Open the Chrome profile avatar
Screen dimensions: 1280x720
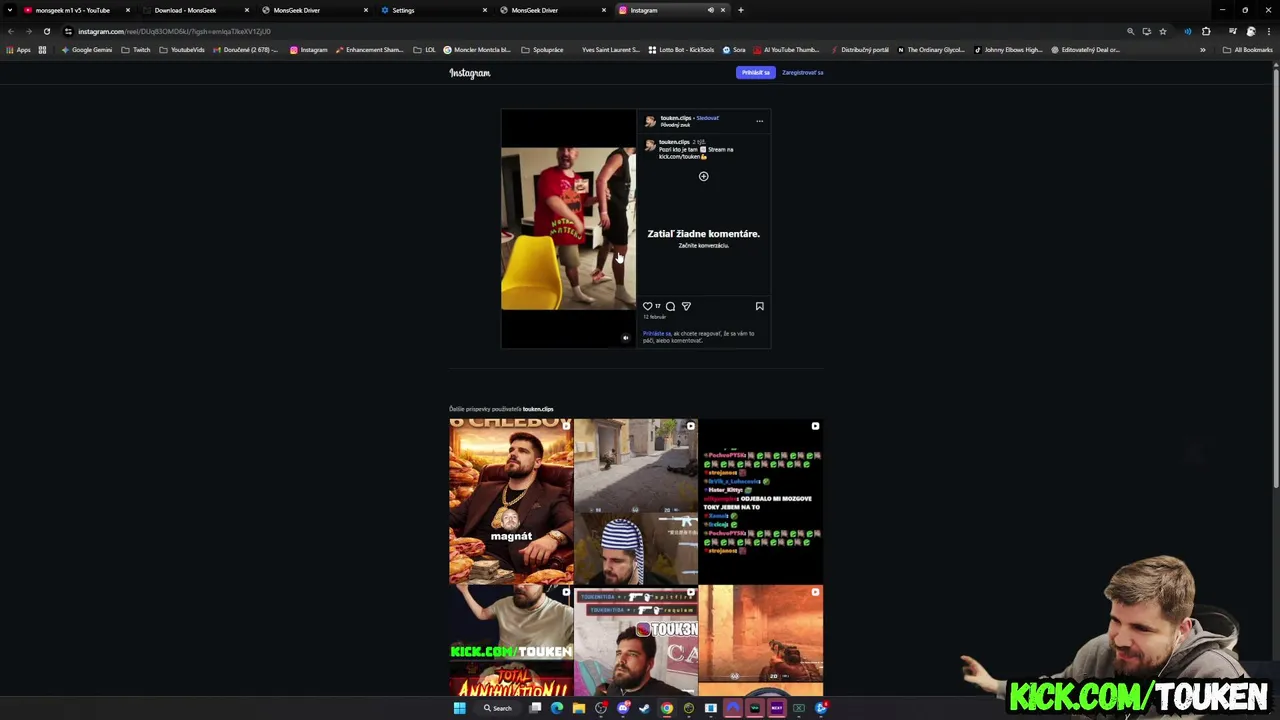1250,31
